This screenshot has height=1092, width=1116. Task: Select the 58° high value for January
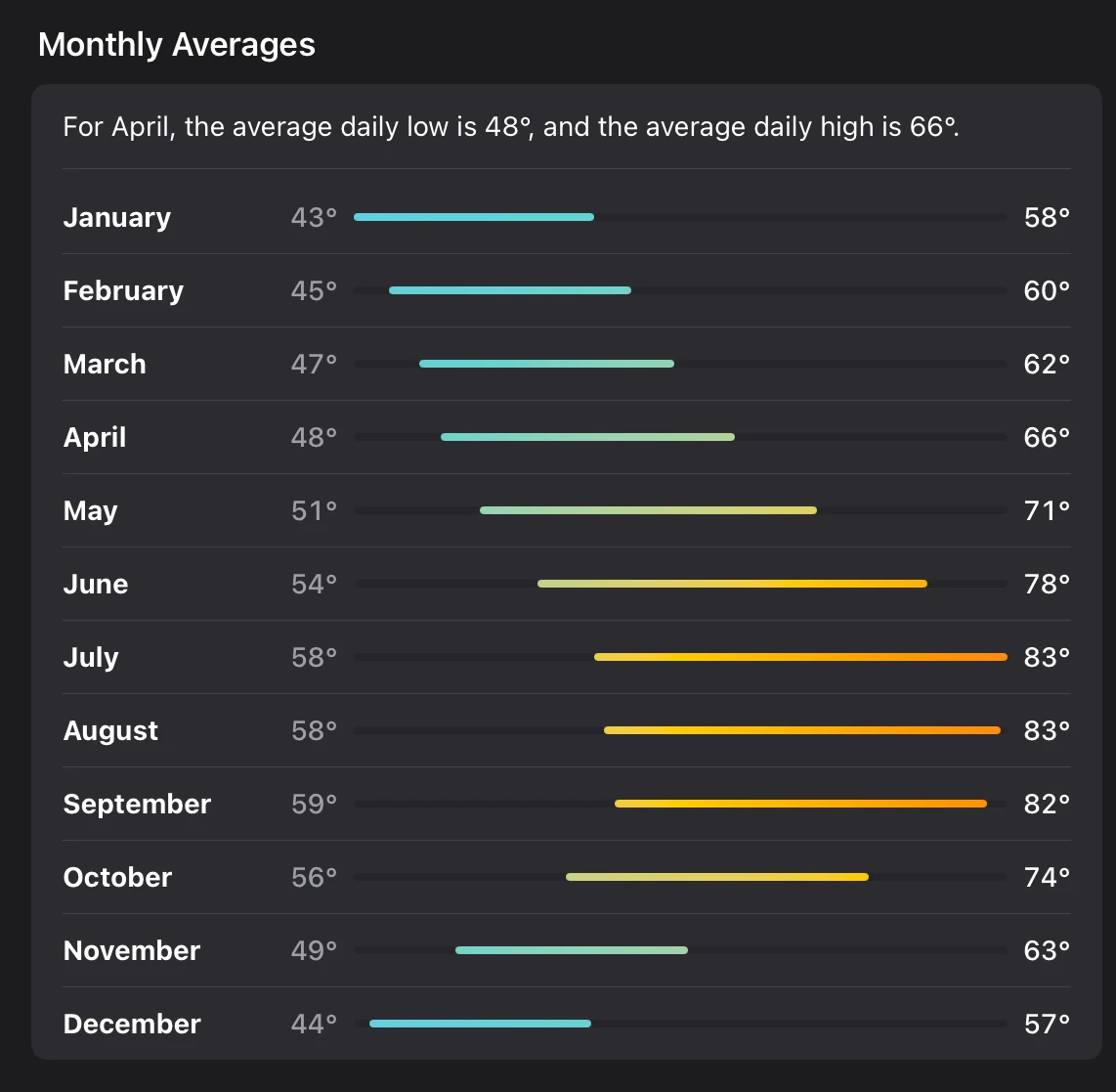tap(1046, 217)
